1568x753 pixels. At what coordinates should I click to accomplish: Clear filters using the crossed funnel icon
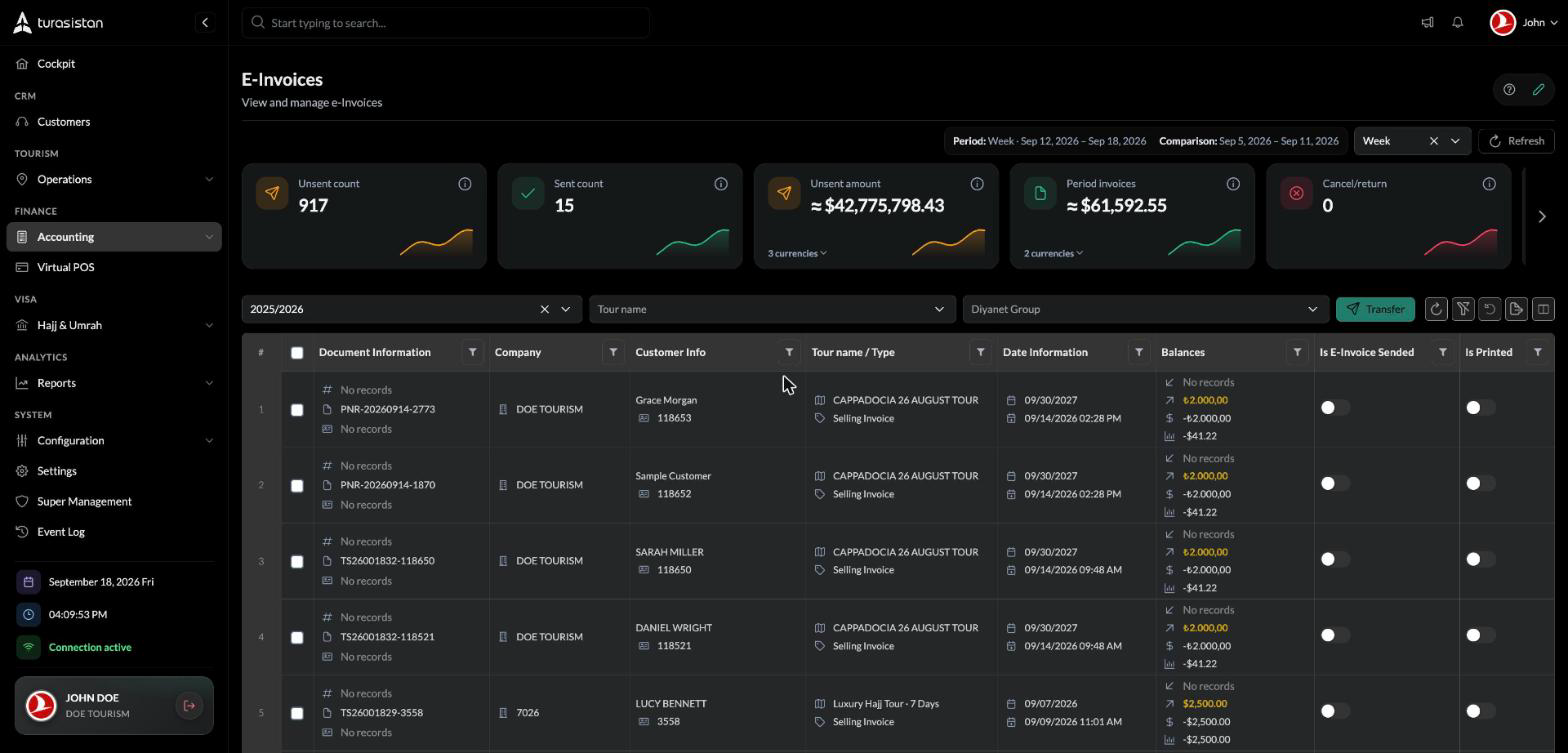pyautogui.click(x=1463, y=309)
